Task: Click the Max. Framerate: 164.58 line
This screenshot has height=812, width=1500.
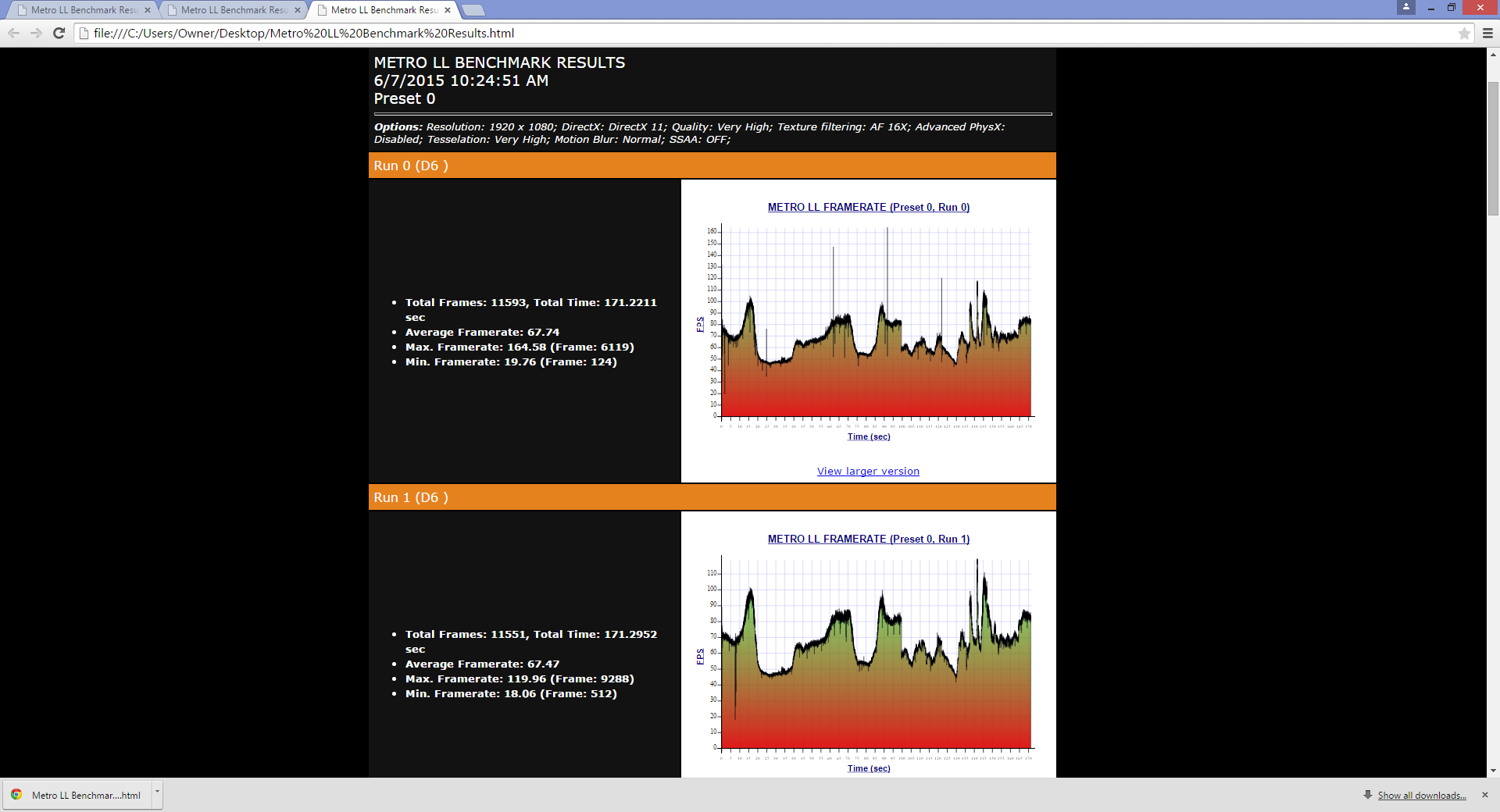Action: [520, 347]
